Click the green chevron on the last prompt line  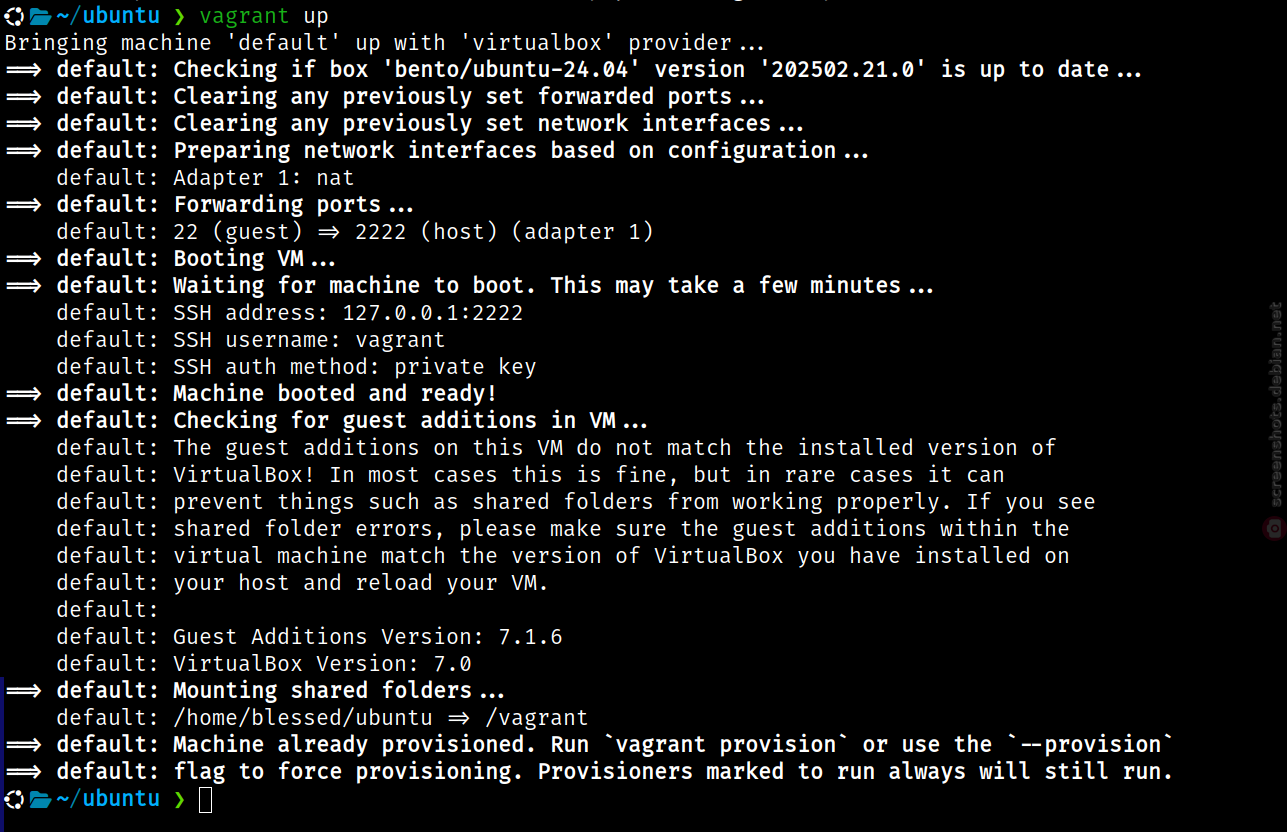[x=179, y=799]
